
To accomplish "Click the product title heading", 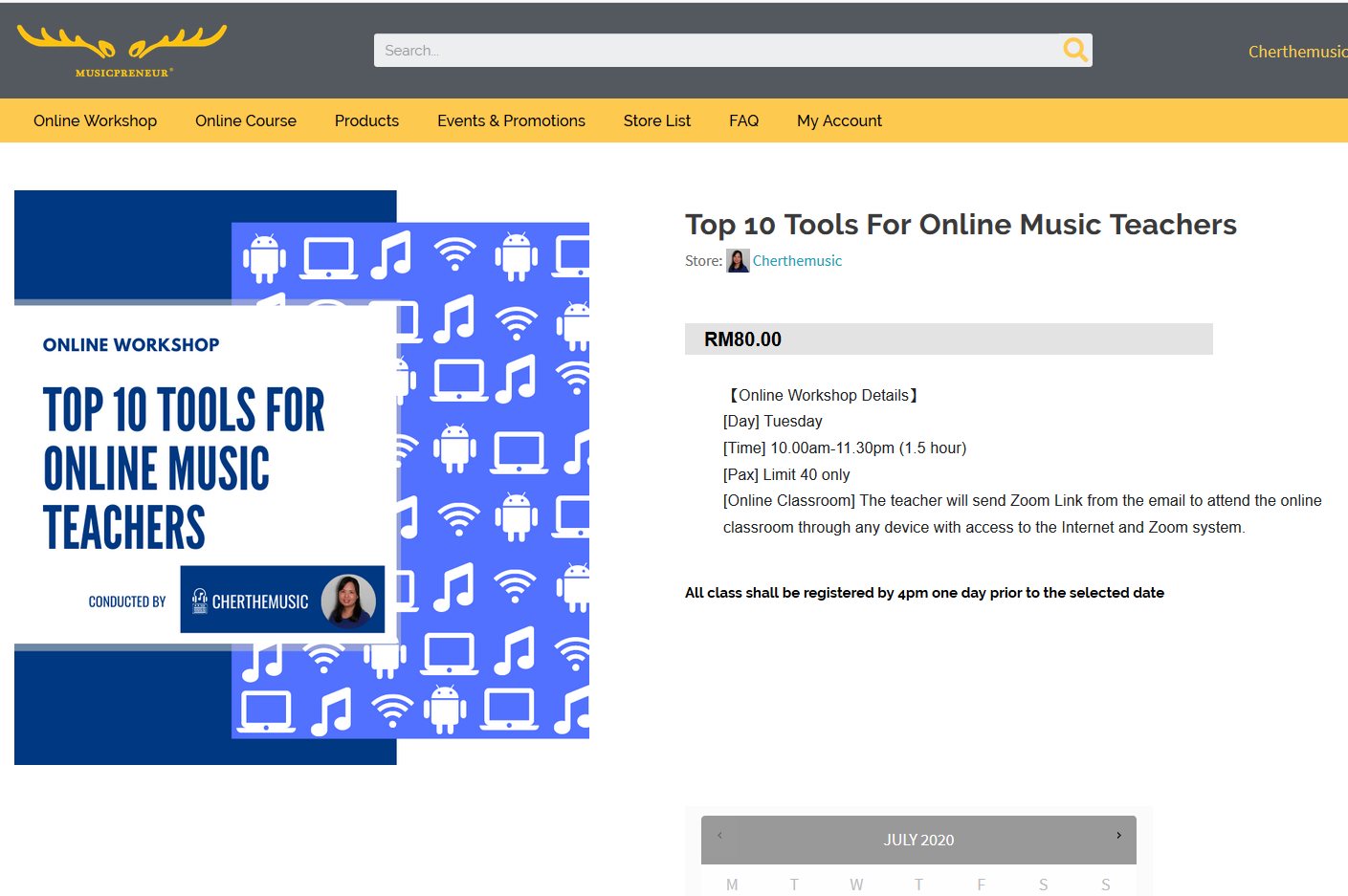I will (961, 224).
